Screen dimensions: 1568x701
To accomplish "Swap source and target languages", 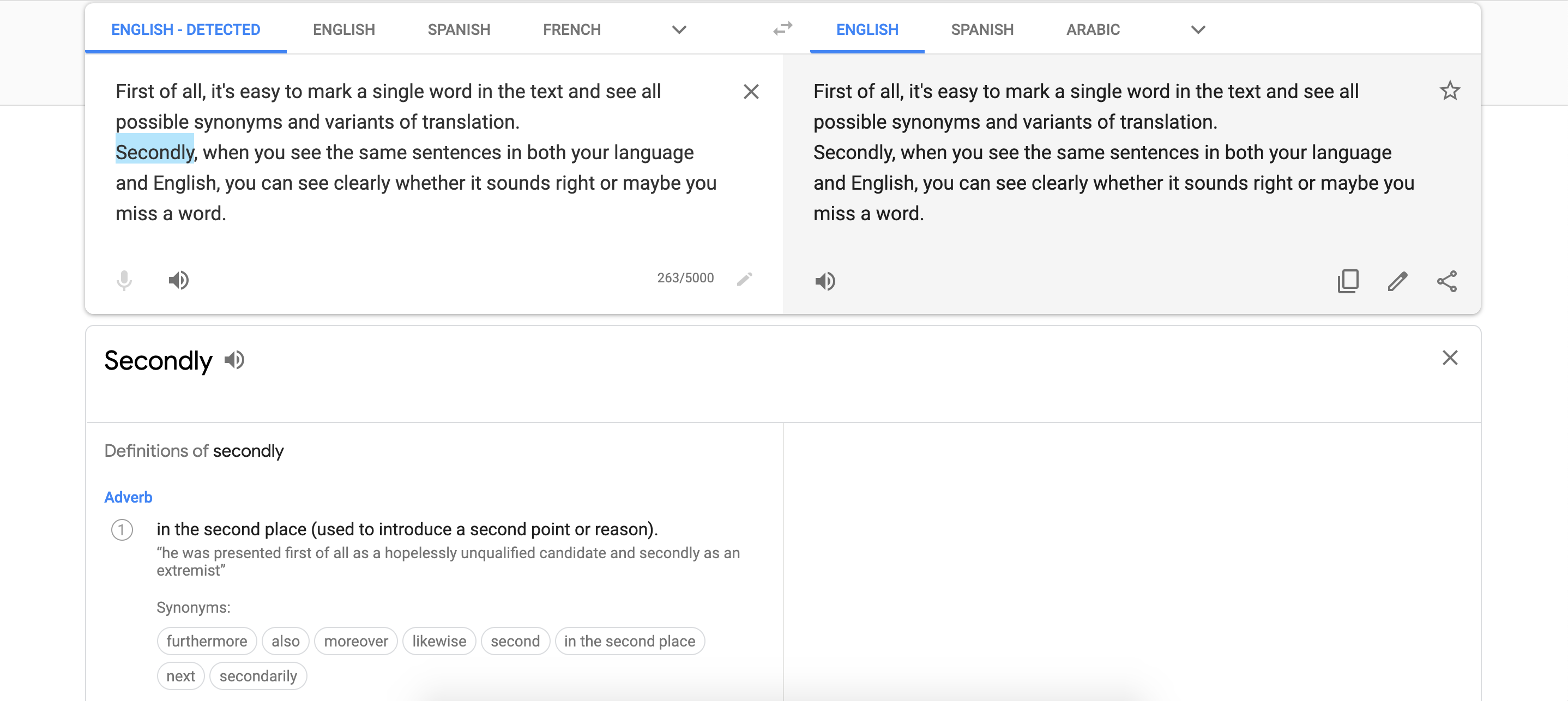I will [x=782, y=28].
